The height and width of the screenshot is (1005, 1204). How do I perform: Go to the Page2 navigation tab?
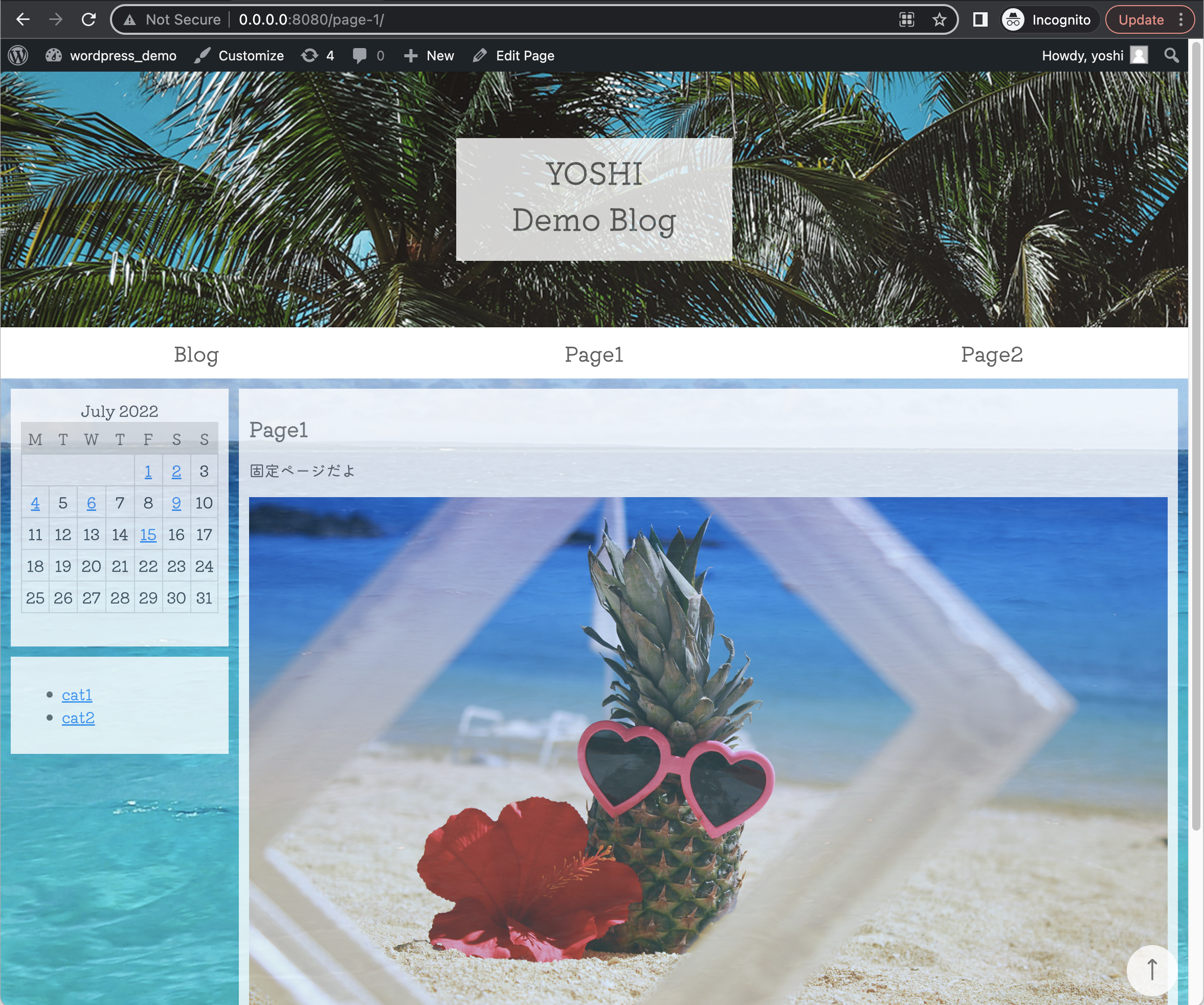992,354
